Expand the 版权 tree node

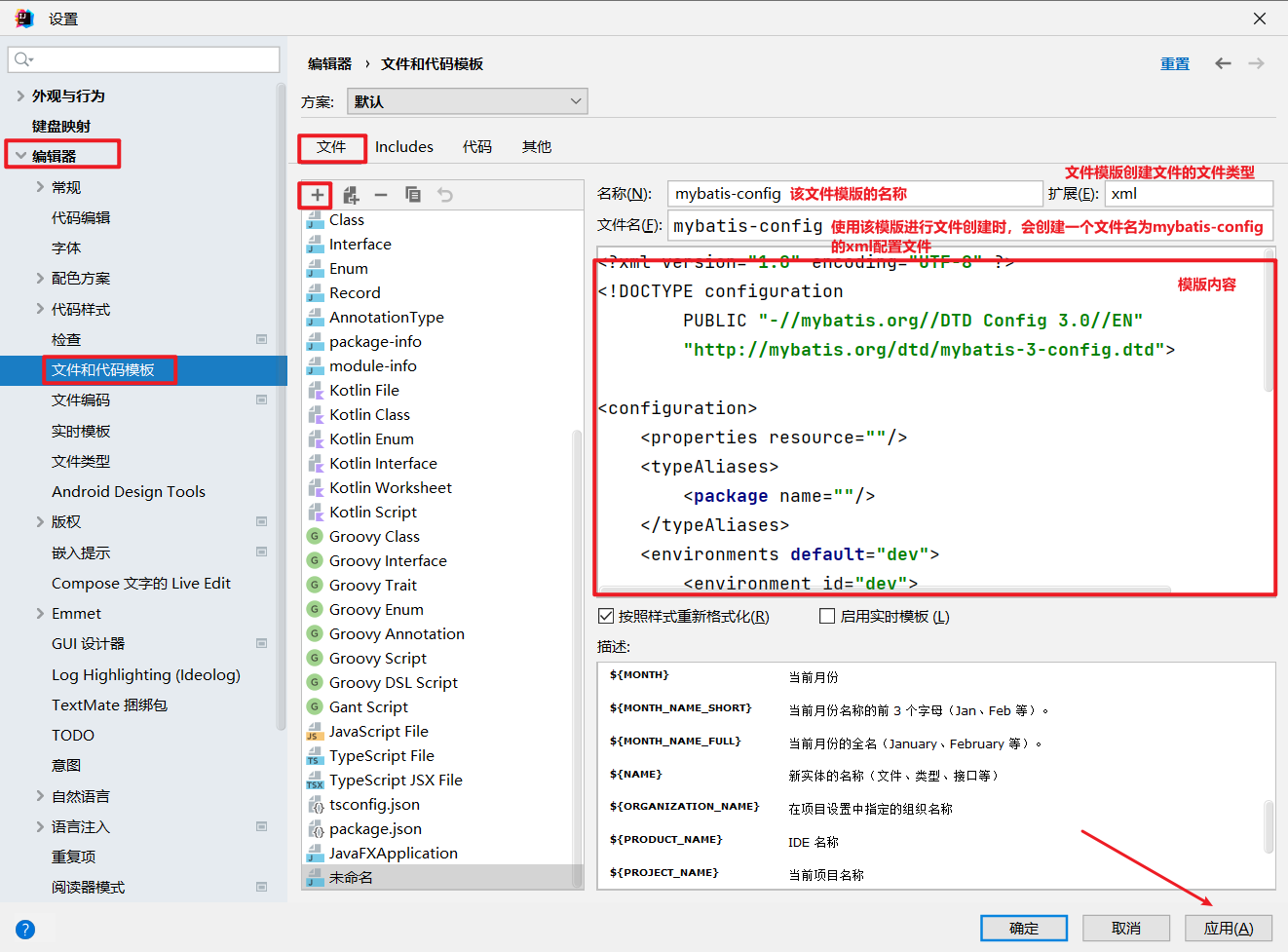(x=40, y=521)
